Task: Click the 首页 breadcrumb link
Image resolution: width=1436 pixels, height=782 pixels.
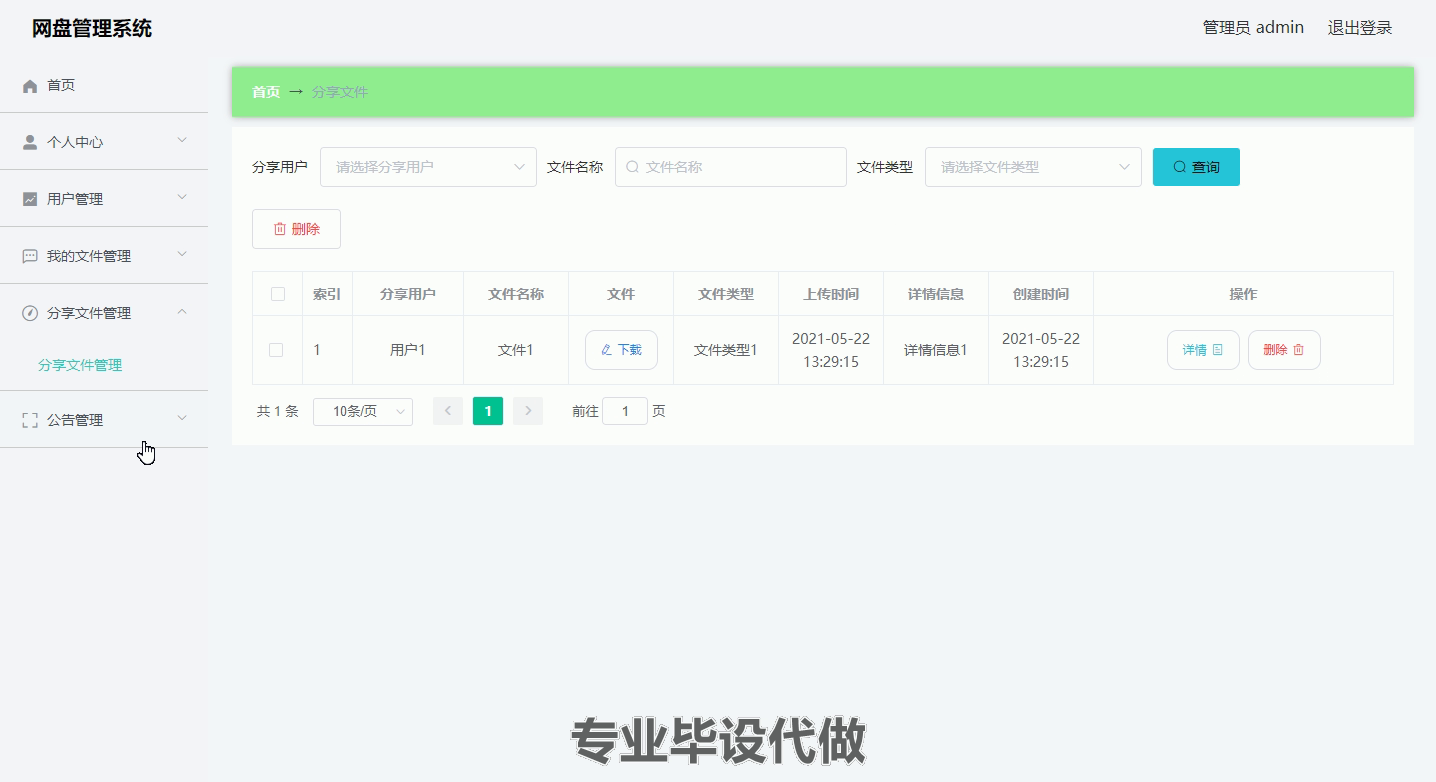Action: click(x=266, y=92)
